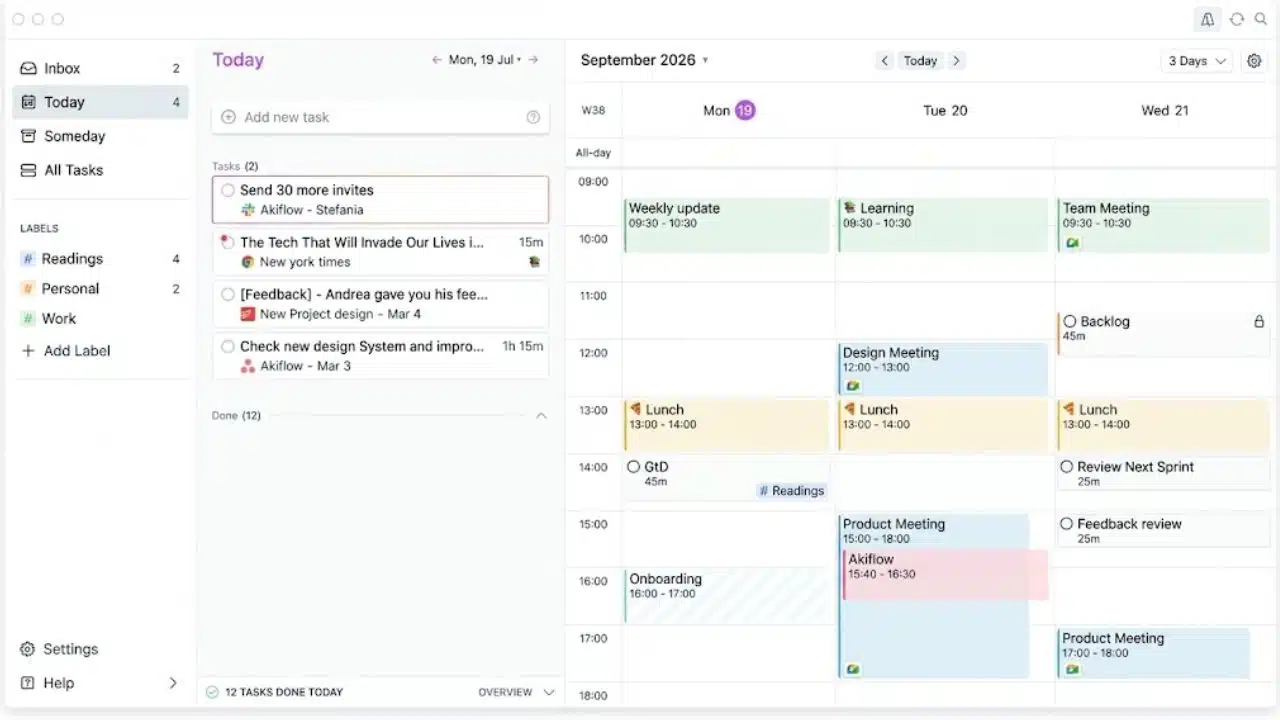Open the 3 Days view dropdown
This screenshot has height=720, width=1280.
(x=1197, y=61)
